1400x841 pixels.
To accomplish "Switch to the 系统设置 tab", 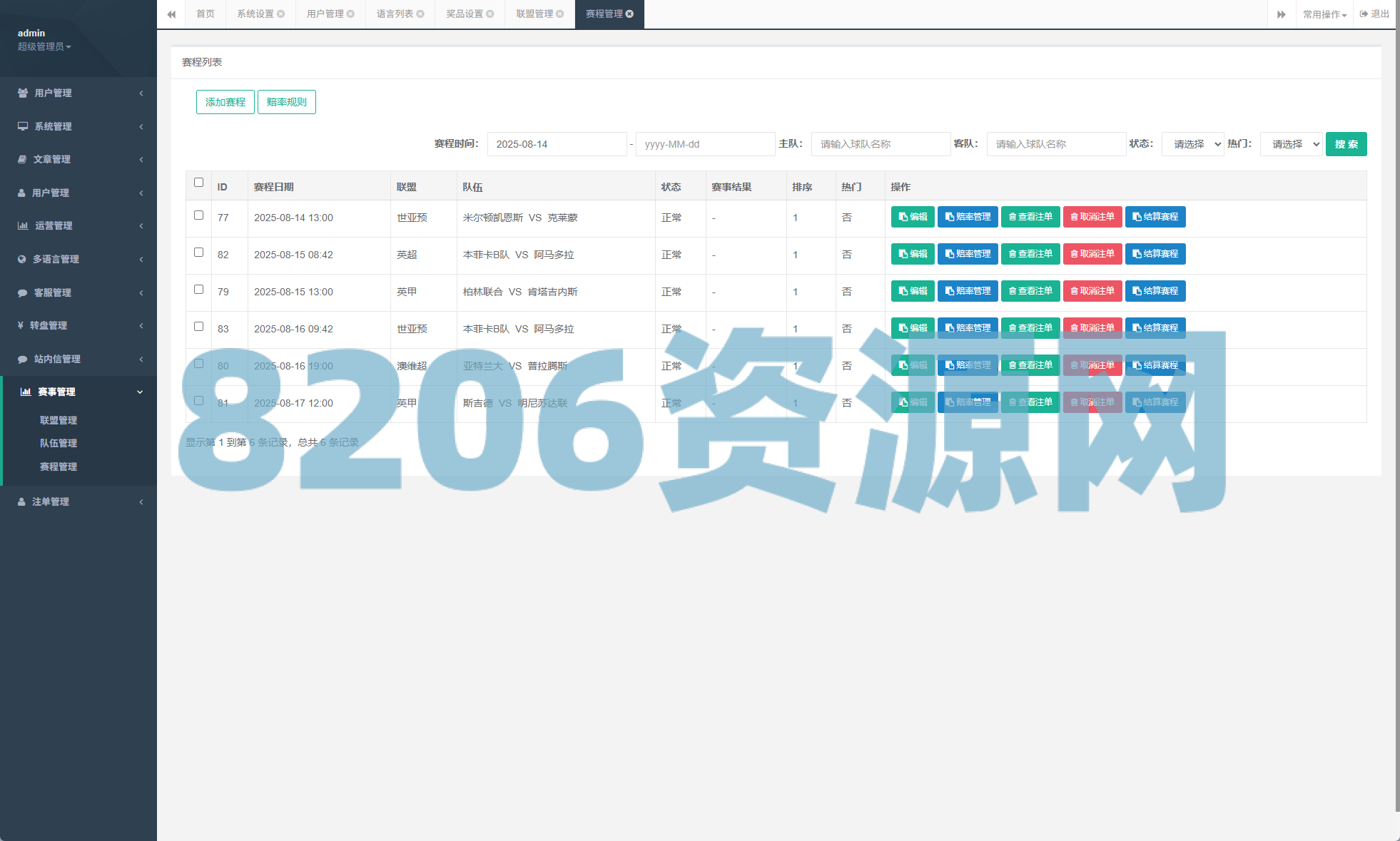I will coord(255,14).
